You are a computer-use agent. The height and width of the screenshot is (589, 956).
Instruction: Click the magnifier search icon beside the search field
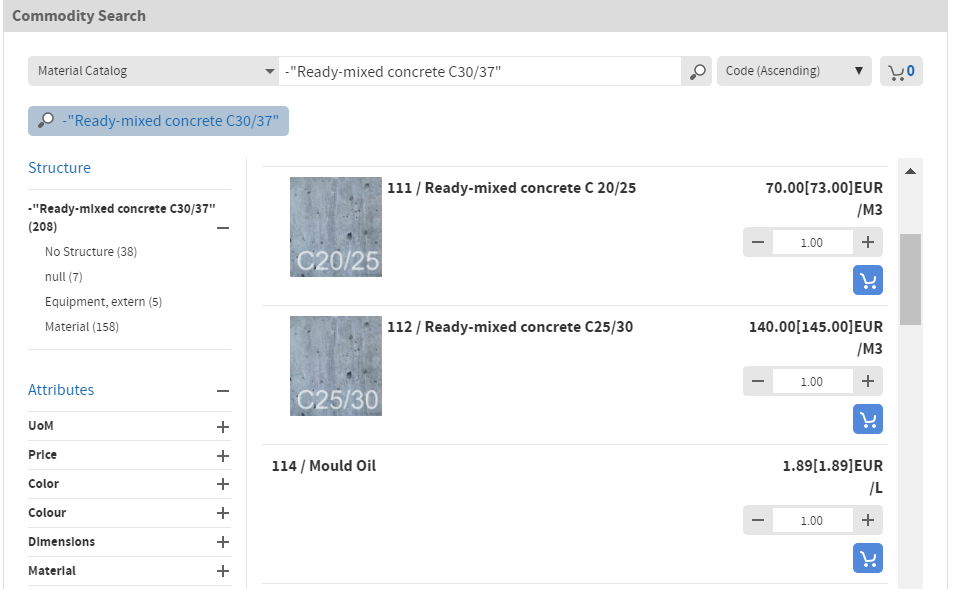click(x=697, y=71)
